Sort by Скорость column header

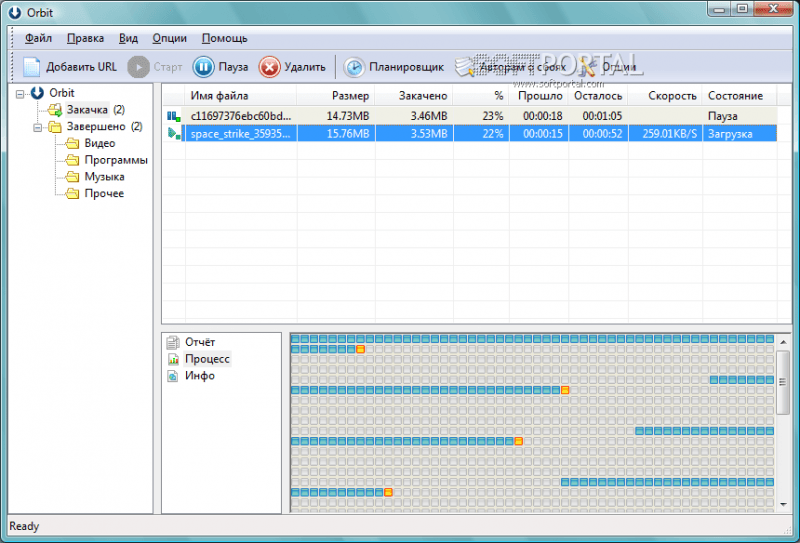(665, 96)
